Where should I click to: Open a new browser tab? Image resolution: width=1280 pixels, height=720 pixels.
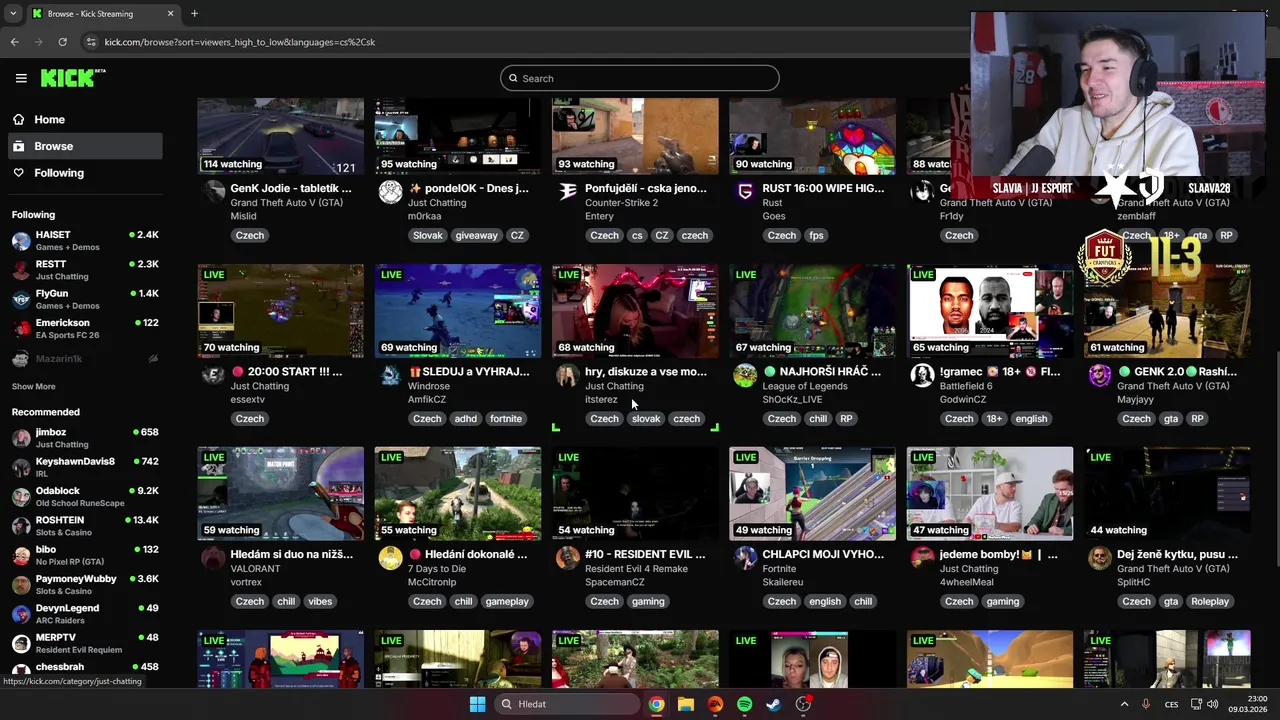pyautogui.click(x=194, y=14)
